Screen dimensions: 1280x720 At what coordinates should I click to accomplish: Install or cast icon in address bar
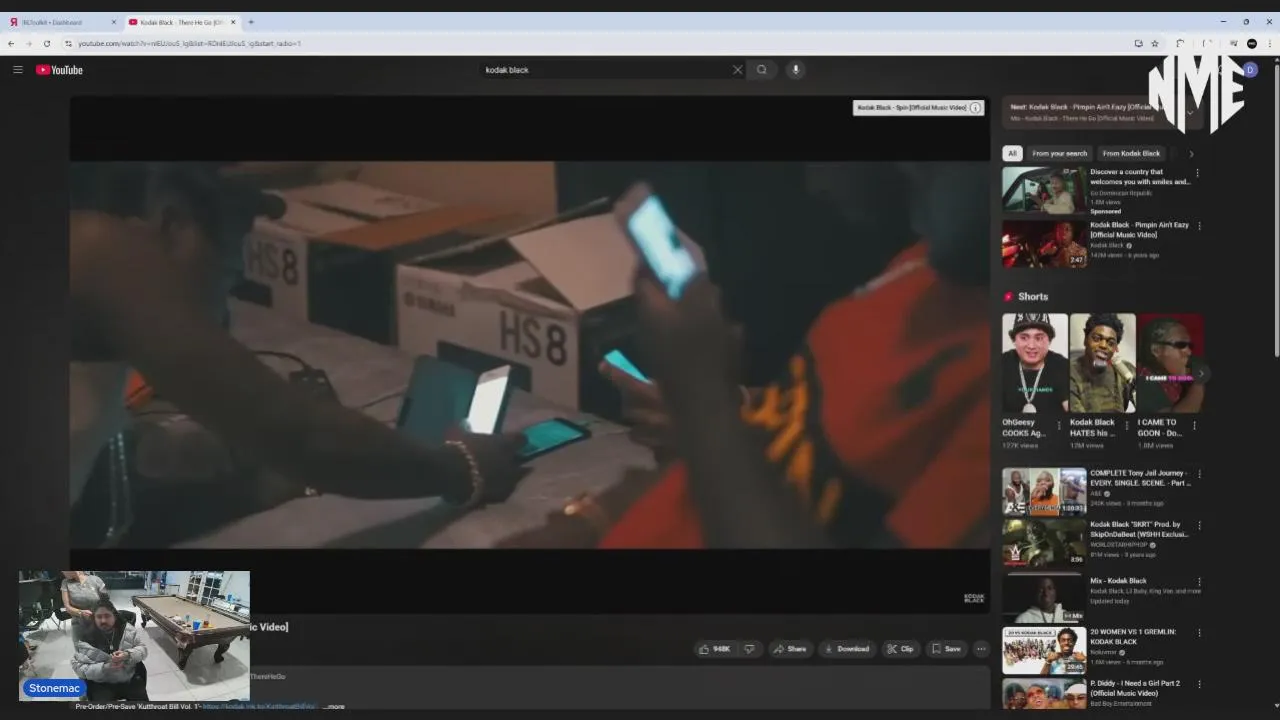1138,44
